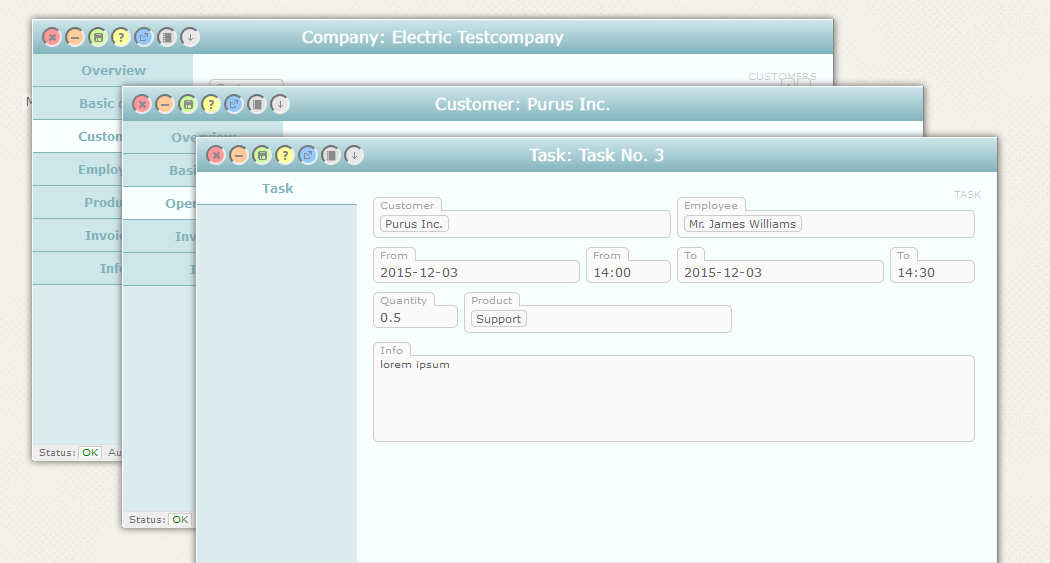Click blue pop-out icon in Customer window
1050x563 pixels.
233,104
